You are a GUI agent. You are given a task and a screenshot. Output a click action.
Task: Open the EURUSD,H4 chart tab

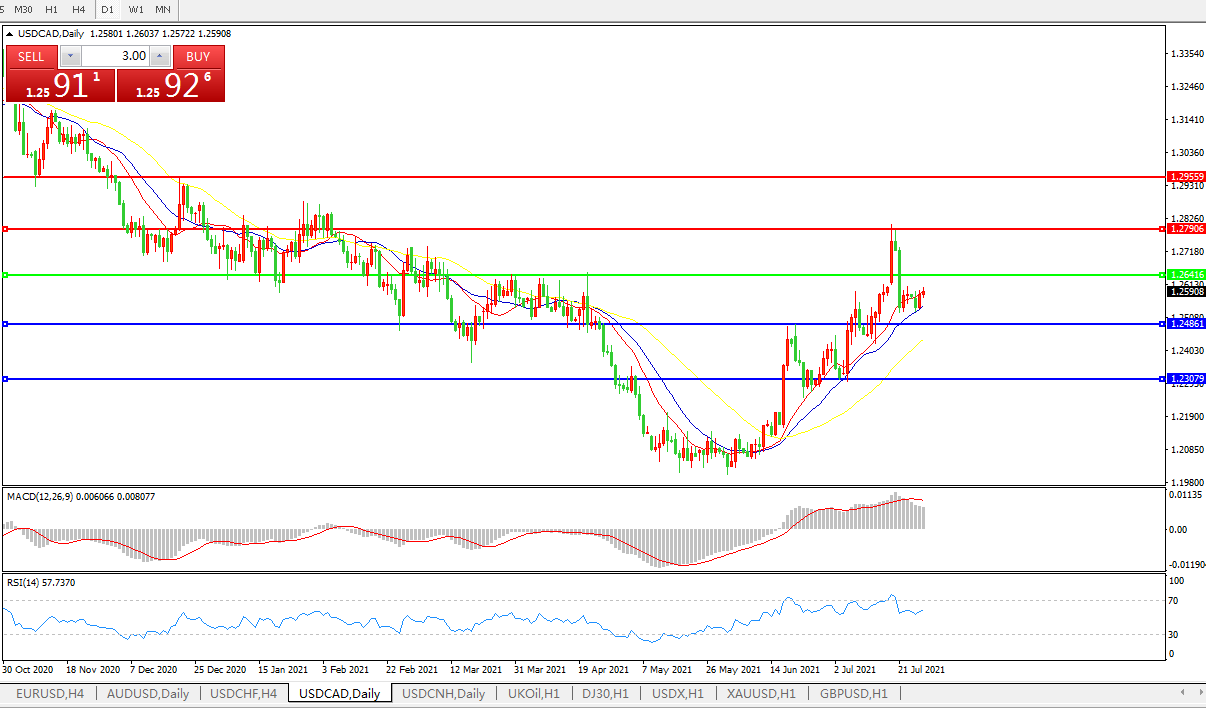pos(49,693)
